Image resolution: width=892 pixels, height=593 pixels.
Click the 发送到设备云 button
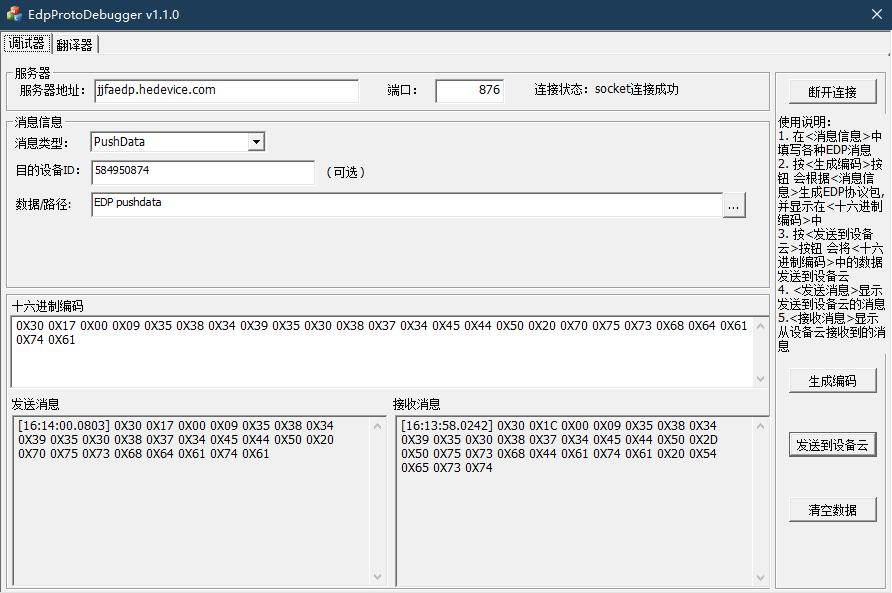point(832,445)
